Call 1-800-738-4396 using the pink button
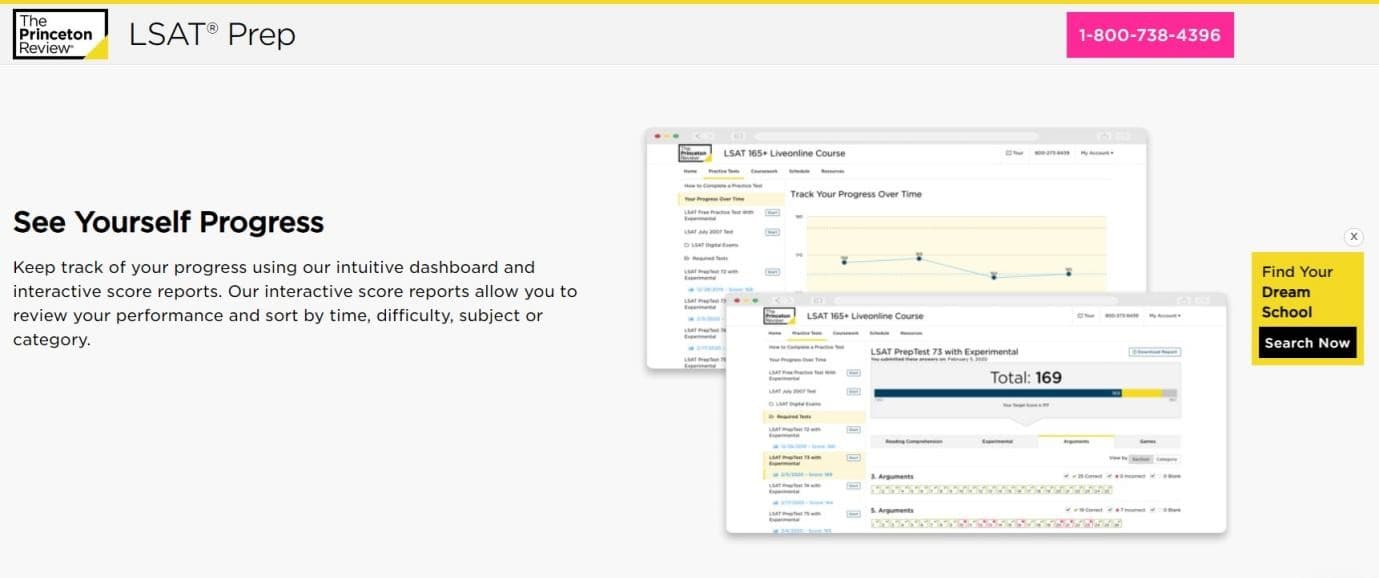Image resolution: width=1379 pixels, height=578 pixels. click(x=1149, y=35)
